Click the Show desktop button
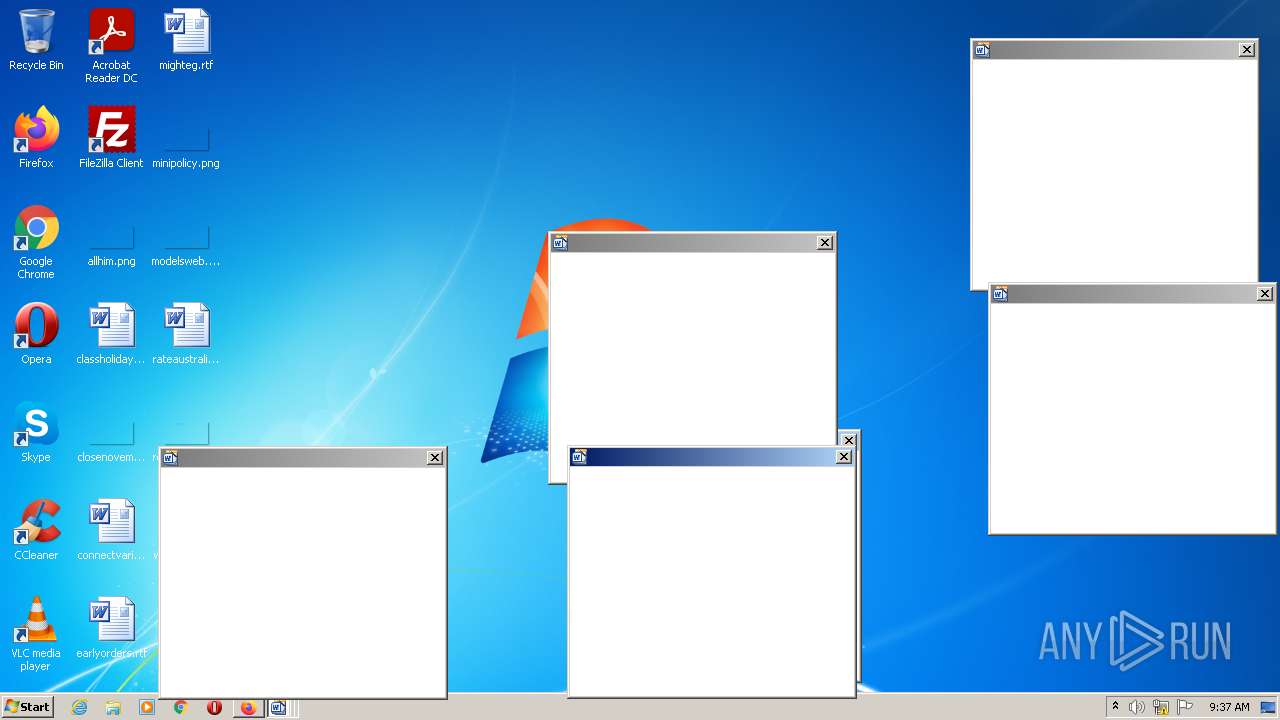This screenshot has width=1280, height=720. point(1269,707)
